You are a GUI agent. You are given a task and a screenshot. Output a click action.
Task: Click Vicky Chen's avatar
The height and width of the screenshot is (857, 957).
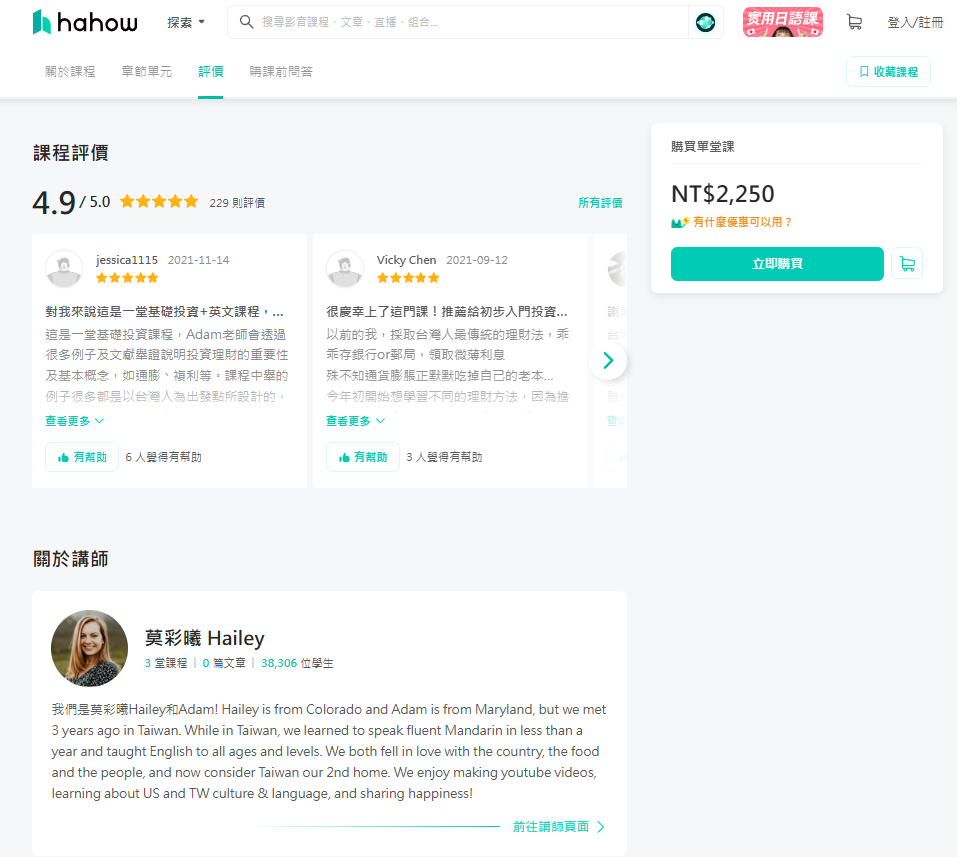pos(345,269)
